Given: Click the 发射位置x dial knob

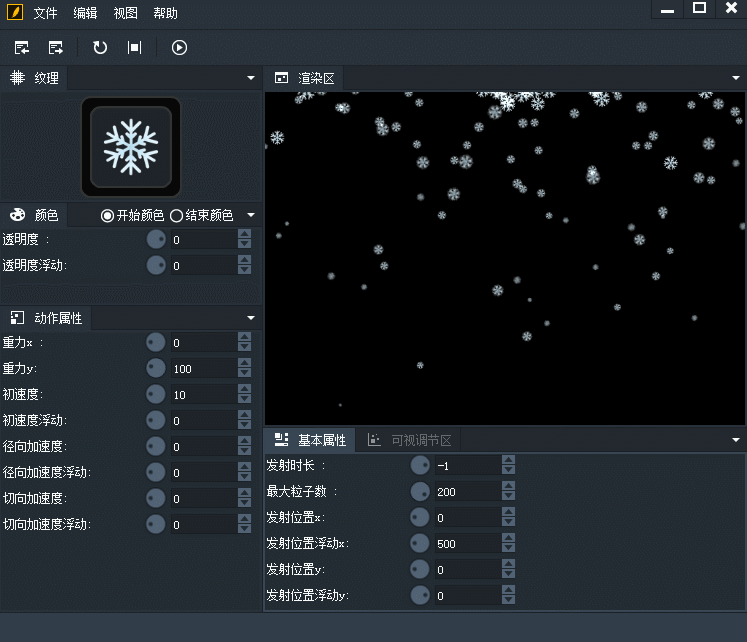Looking at the screenshot, I should click(420, 517).
